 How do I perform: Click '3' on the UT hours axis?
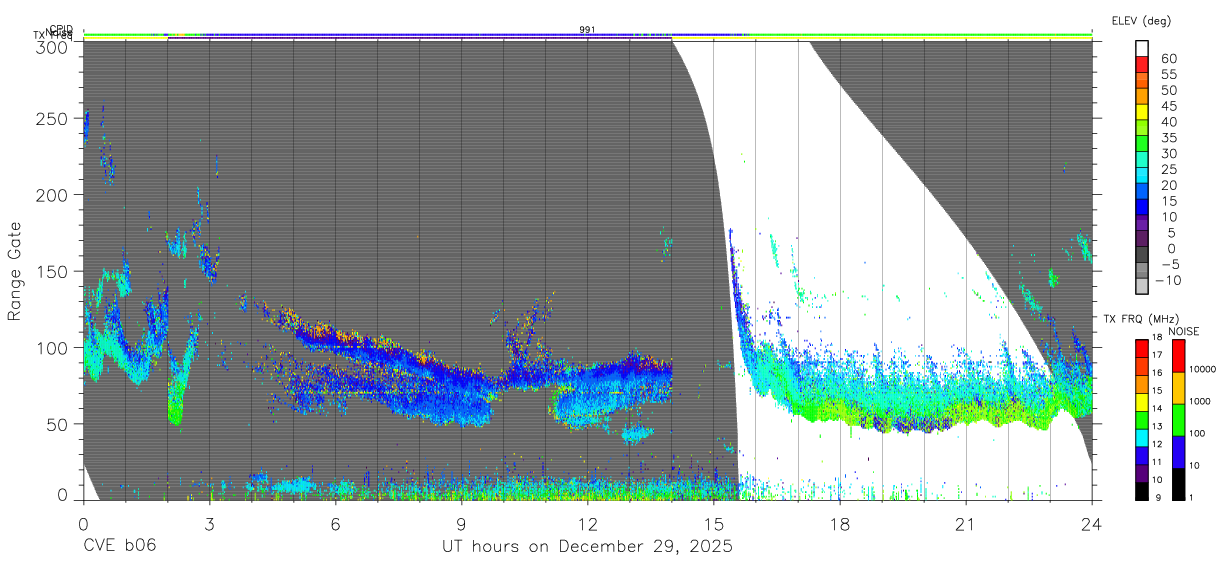coord(209,523)
